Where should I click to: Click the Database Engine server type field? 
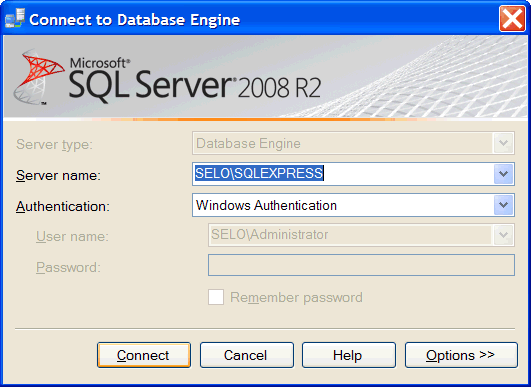[x=353, y=143]
